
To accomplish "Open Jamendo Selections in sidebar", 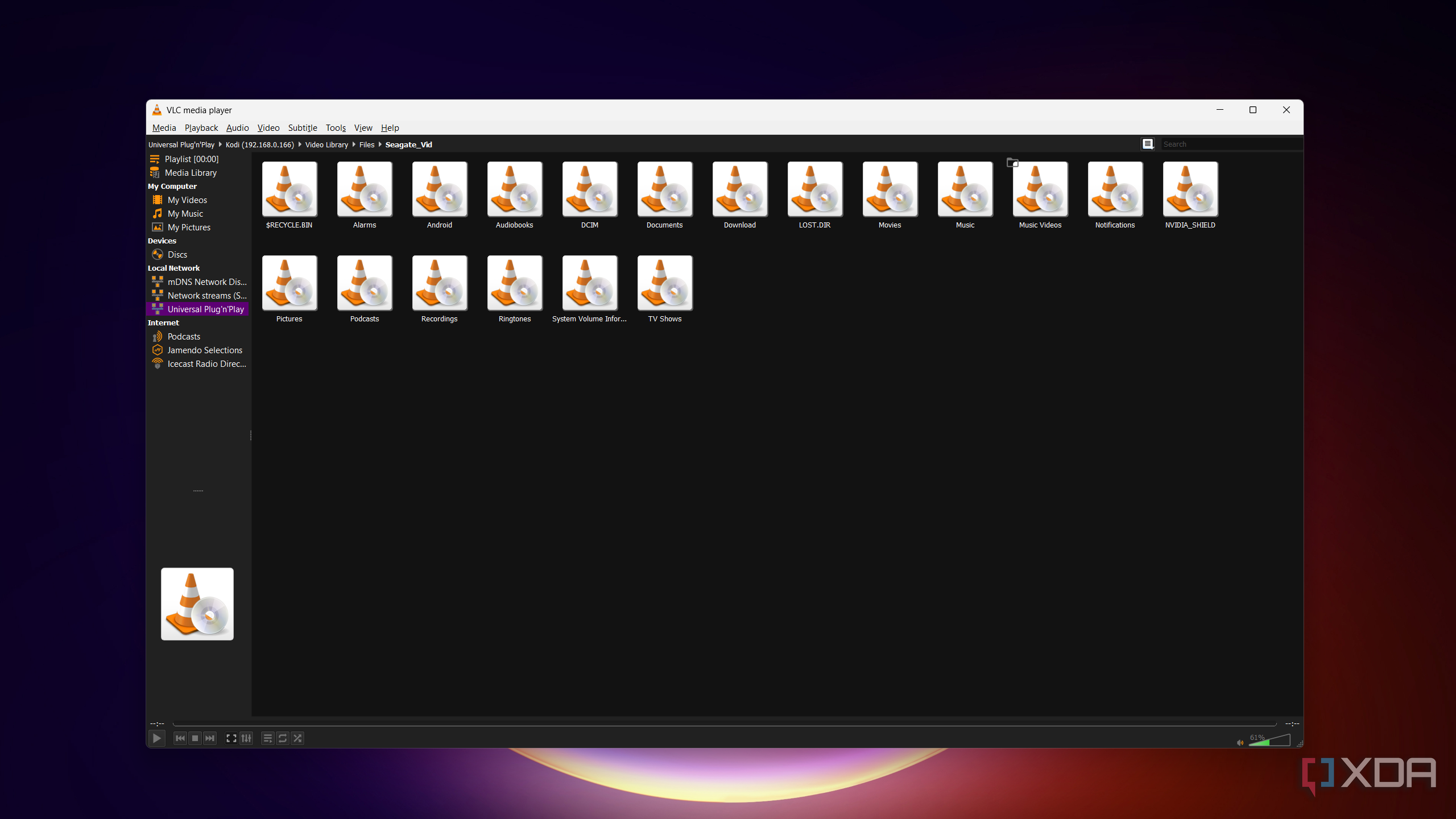I will pos(198,350).
